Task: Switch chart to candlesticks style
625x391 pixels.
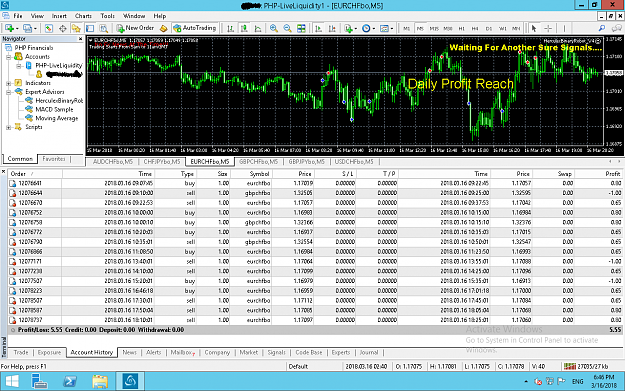Action: click(244, 28)
